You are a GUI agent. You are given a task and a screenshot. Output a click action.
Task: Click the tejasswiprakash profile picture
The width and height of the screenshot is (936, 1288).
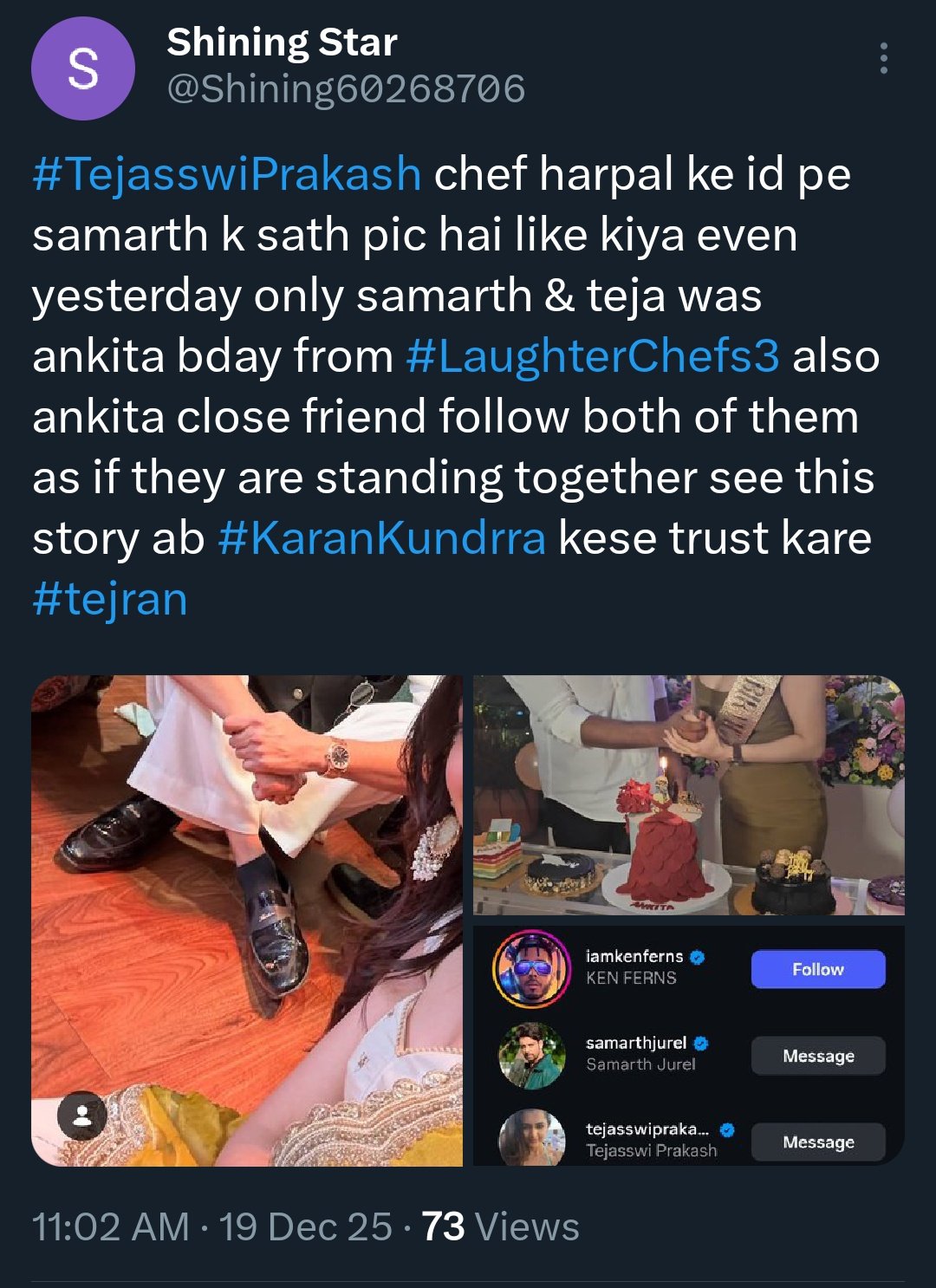(531, 1138)
